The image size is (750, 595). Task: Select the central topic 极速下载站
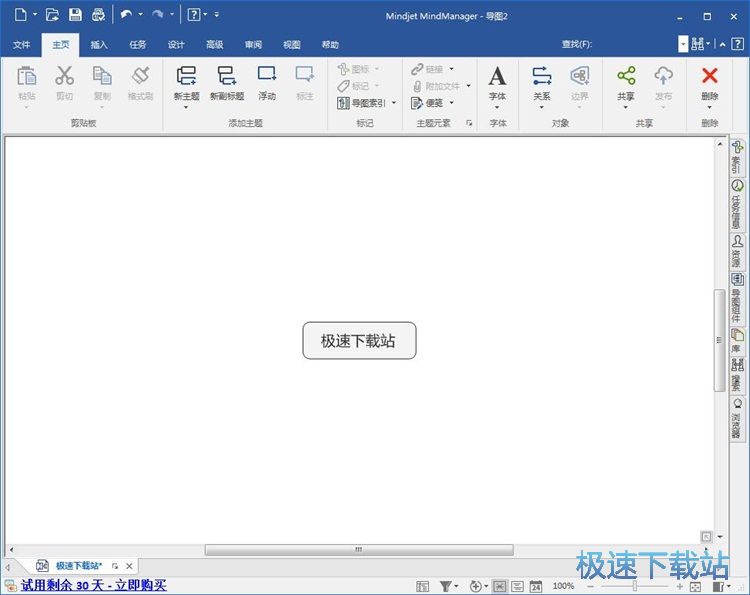coord(359,341)
